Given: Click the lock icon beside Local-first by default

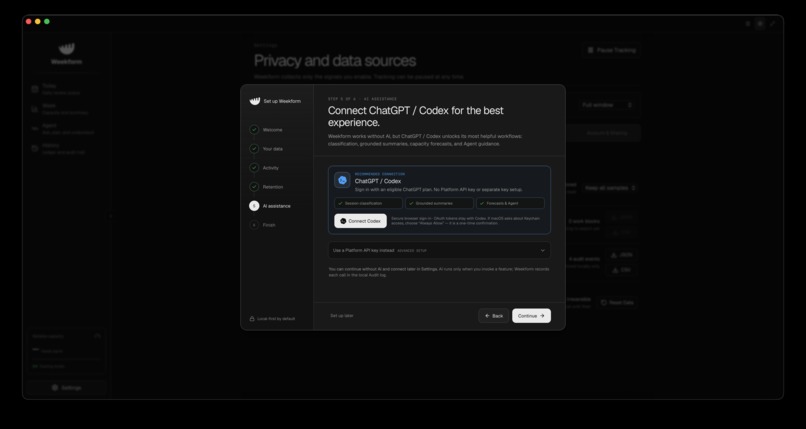Looking at the screenshot, I should [x=252, y=319].
